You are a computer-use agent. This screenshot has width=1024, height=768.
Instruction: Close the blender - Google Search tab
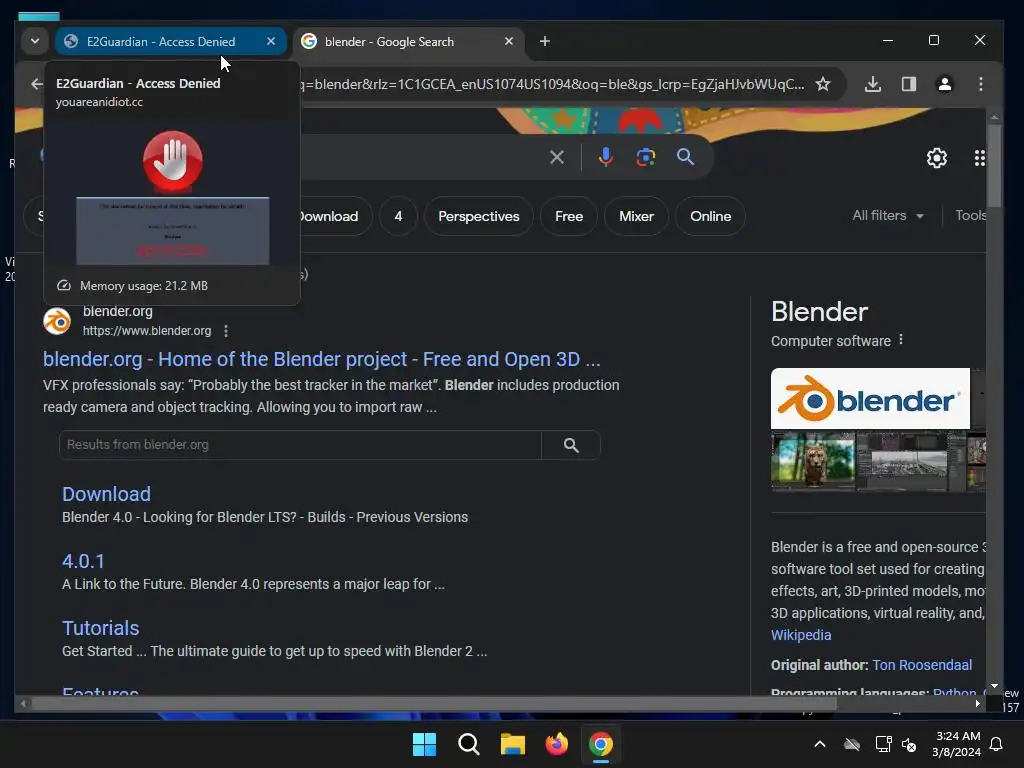point(509,41)
